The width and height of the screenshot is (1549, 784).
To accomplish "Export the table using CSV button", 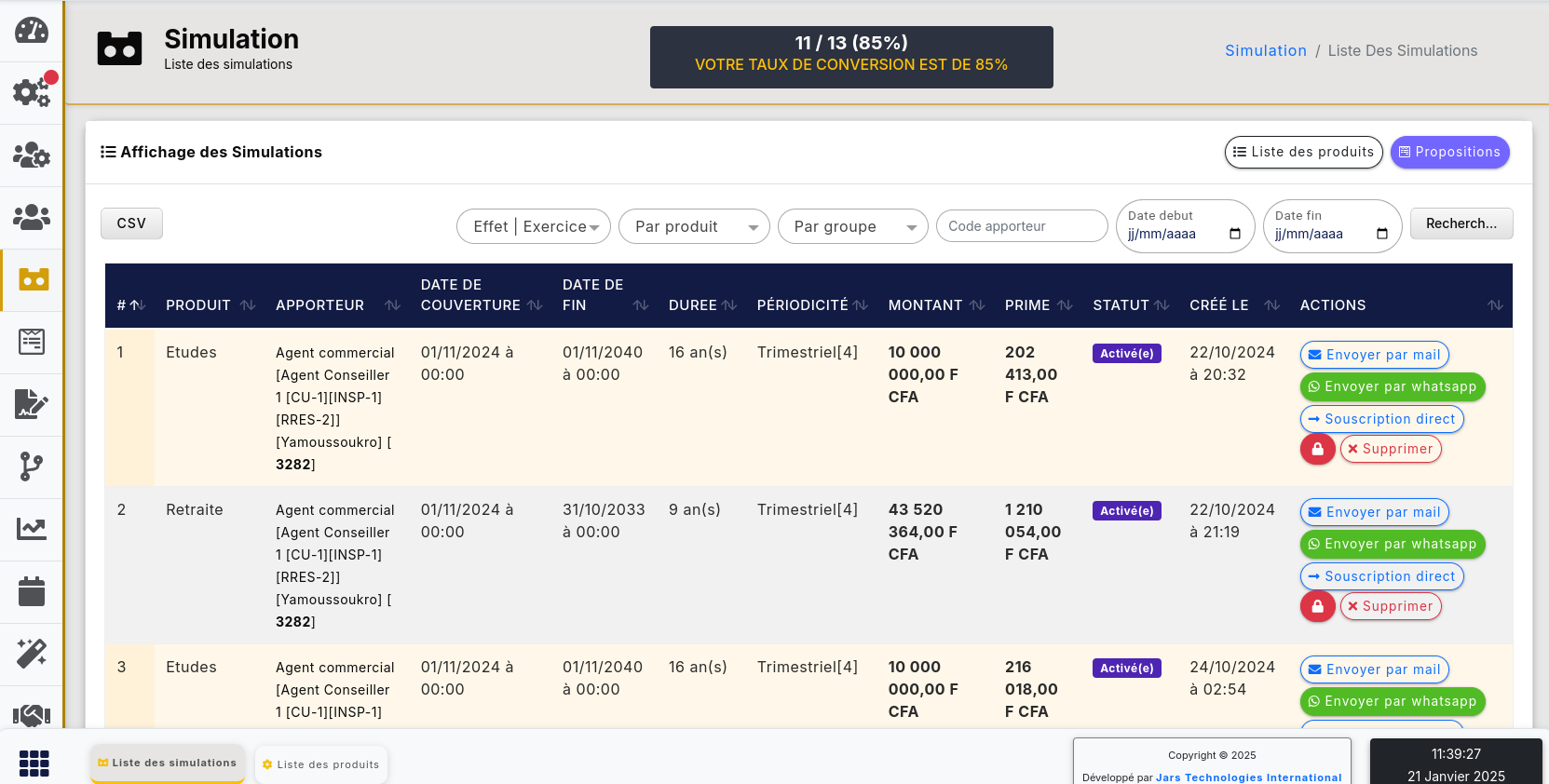I will [x=131, y=223].
